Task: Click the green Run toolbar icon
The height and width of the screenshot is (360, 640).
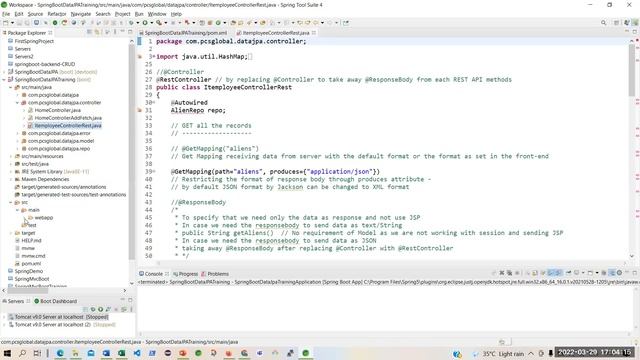Action: point(145,23)
